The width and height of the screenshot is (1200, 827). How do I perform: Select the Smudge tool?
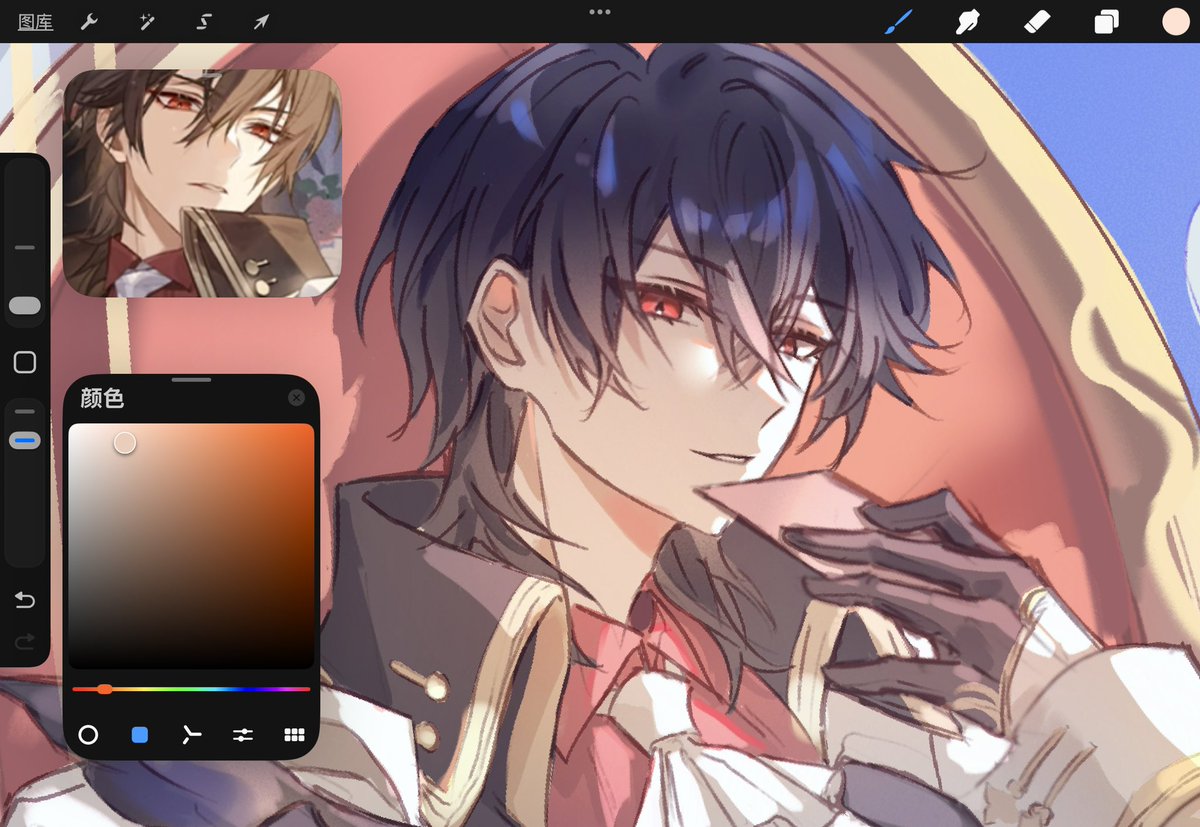(x=967, y=21)
